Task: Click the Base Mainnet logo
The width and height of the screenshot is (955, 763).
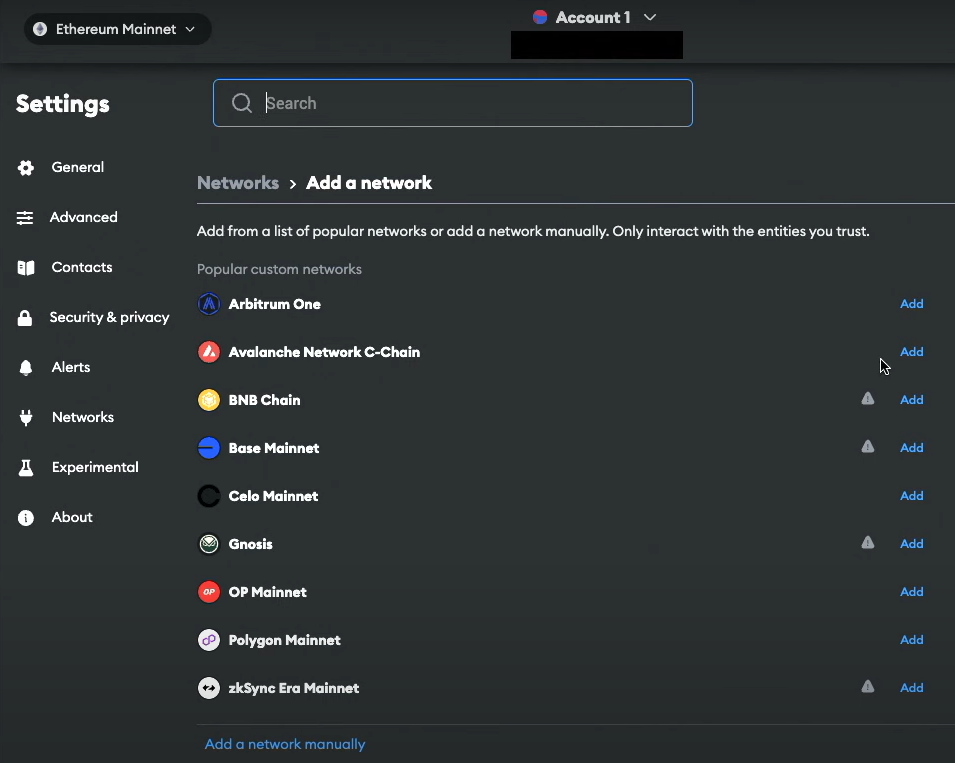Action: [x=209, y=448]
